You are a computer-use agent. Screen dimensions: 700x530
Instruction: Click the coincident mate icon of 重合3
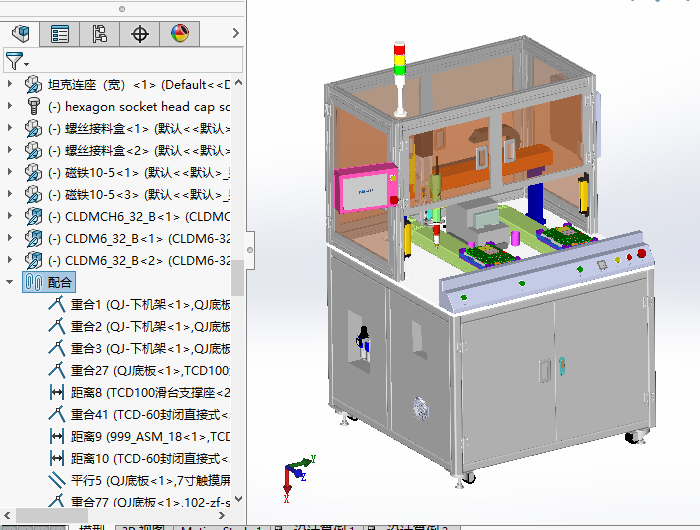pos(57,348)
